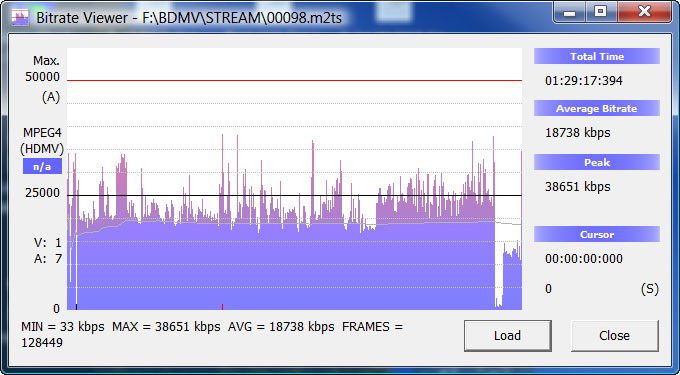Toggle the (A) scale mode label

coord(51,97)
